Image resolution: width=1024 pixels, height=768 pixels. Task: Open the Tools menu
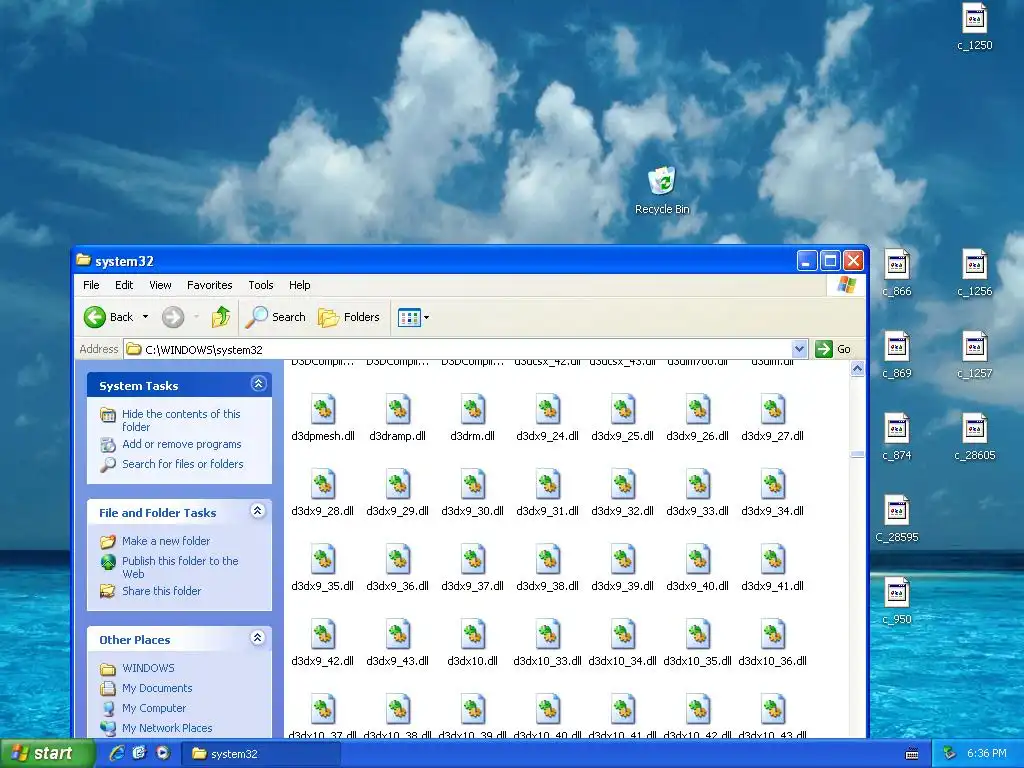tap(261, 285)
